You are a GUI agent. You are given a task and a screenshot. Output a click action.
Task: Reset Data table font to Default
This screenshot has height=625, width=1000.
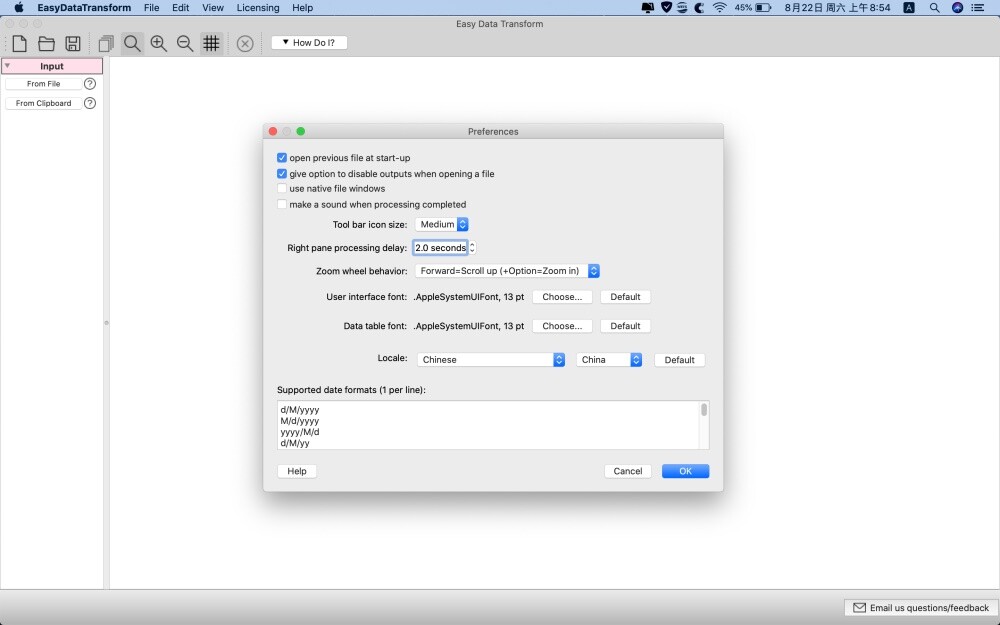(x=625, y=326)
